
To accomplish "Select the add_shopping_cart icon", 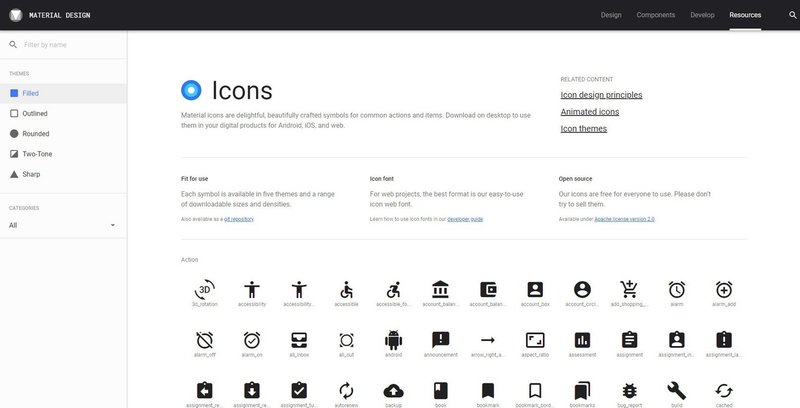I will [629, 290].
